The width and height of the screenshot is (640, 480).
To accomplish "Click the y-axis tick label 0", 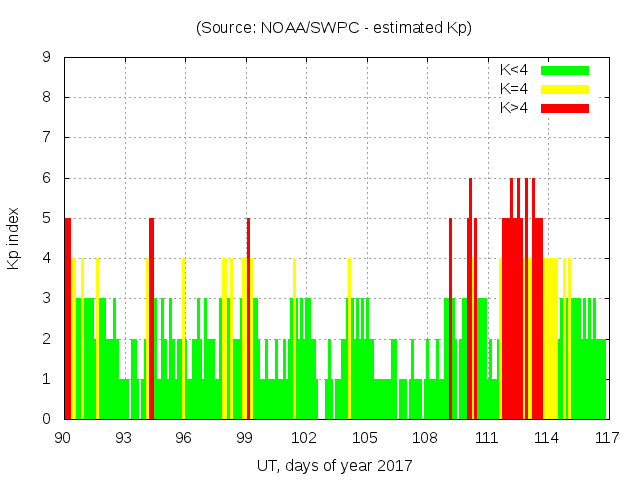I will coord(47,419).
